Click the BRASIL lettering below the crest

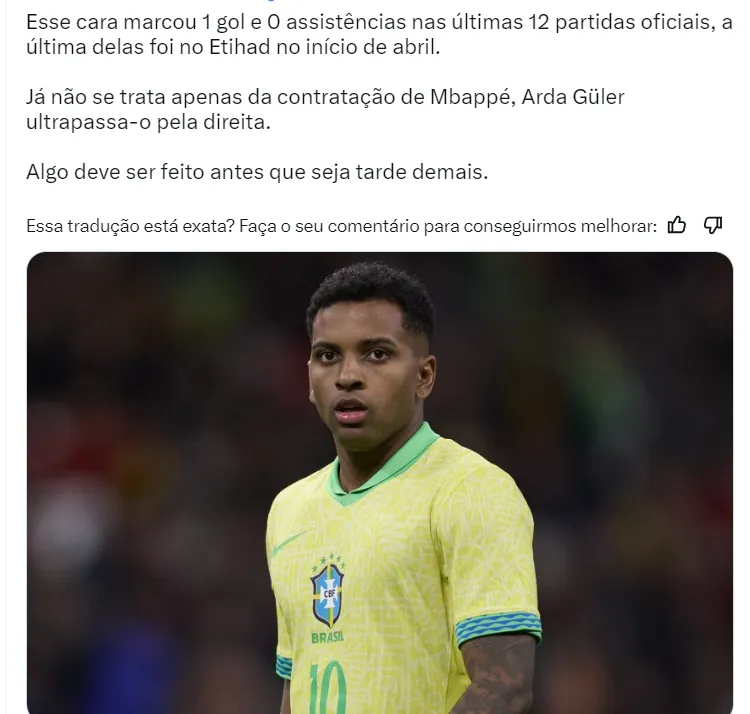coord(328,637)
